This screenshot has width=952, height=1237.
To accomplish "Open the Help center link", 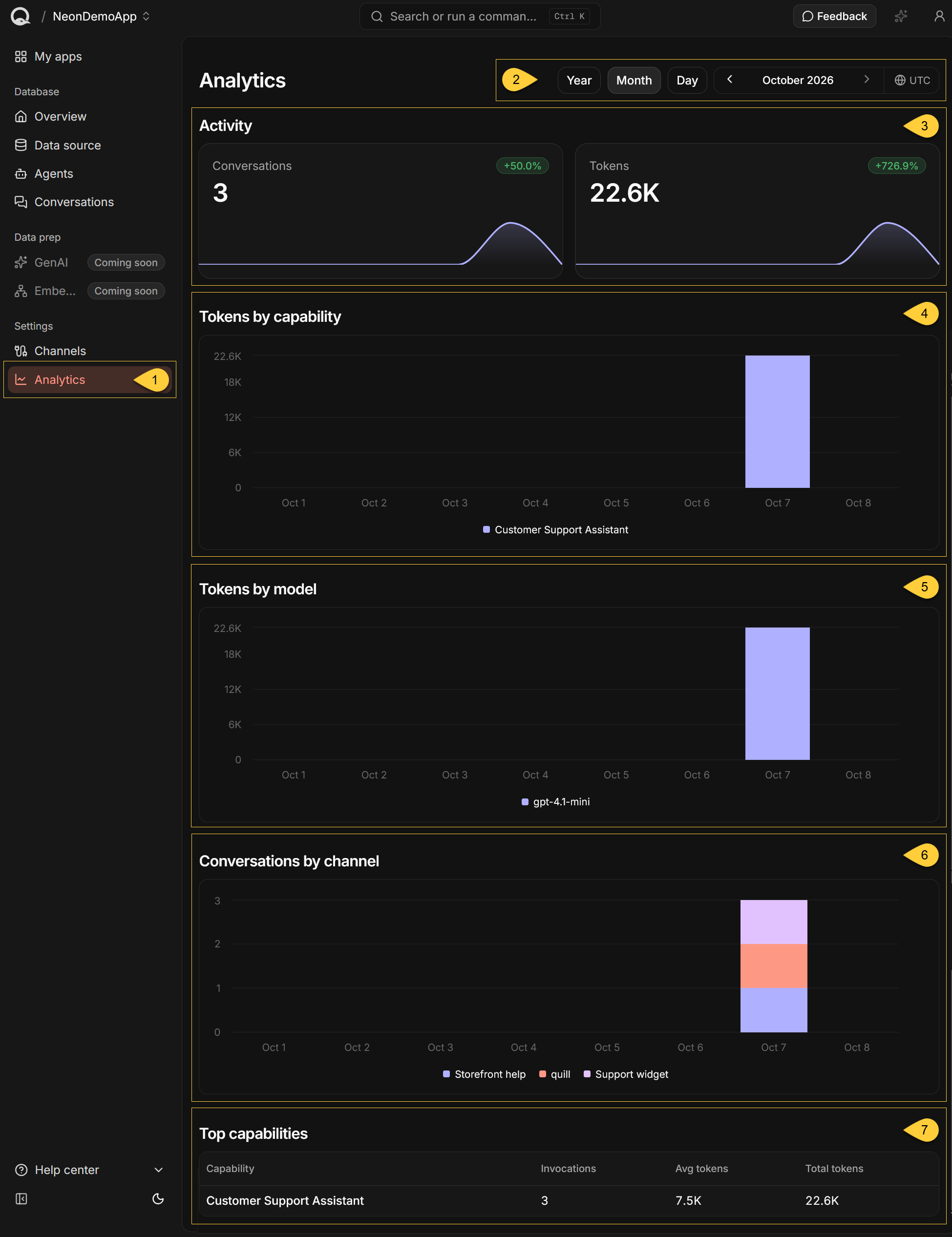I will click(67, 1170).
